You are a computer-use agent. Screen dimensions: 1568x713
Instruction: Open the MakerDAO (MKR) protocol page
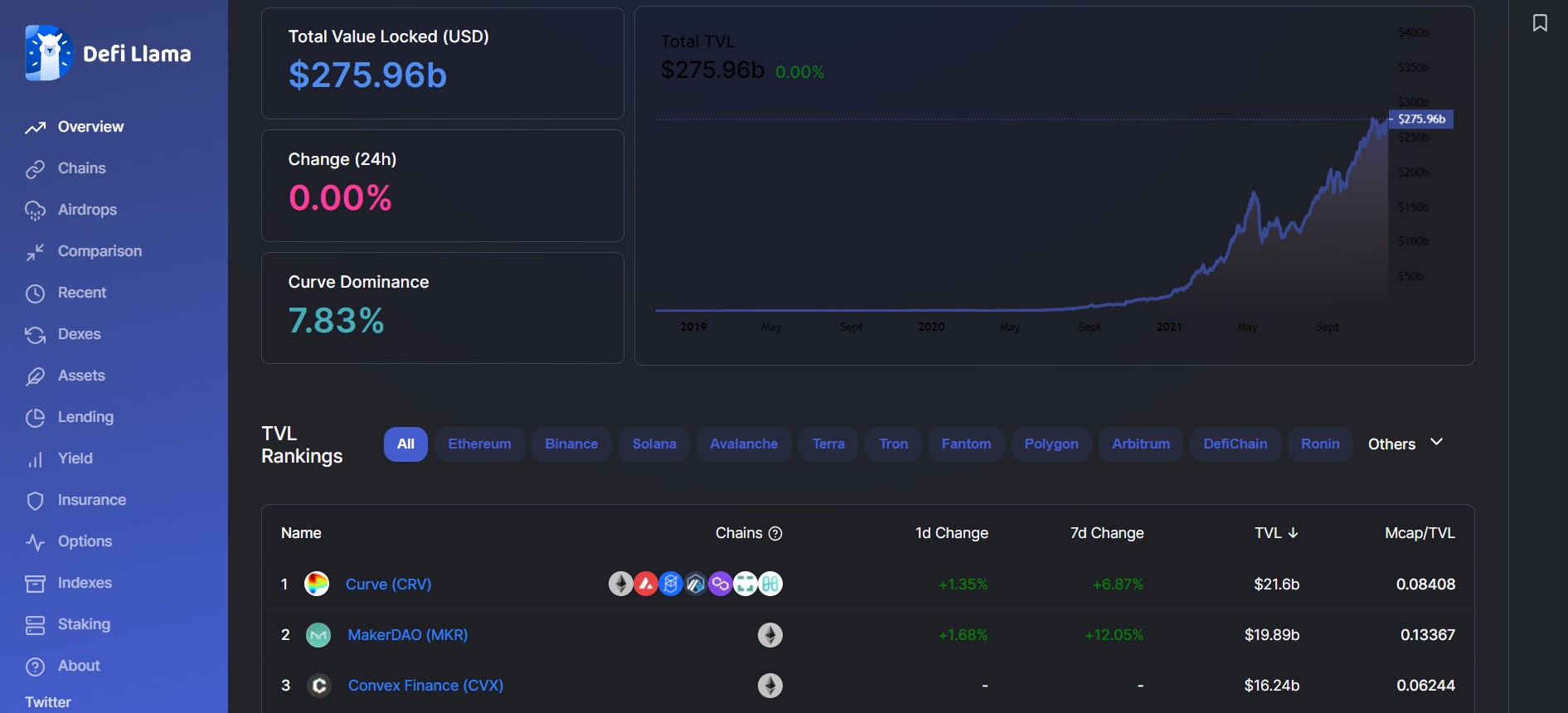[x=408, y=635]
